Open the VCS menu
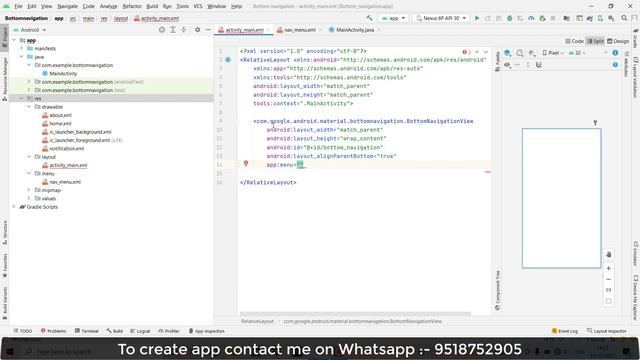This screenshot has width=640, height=360. point(198,6)
